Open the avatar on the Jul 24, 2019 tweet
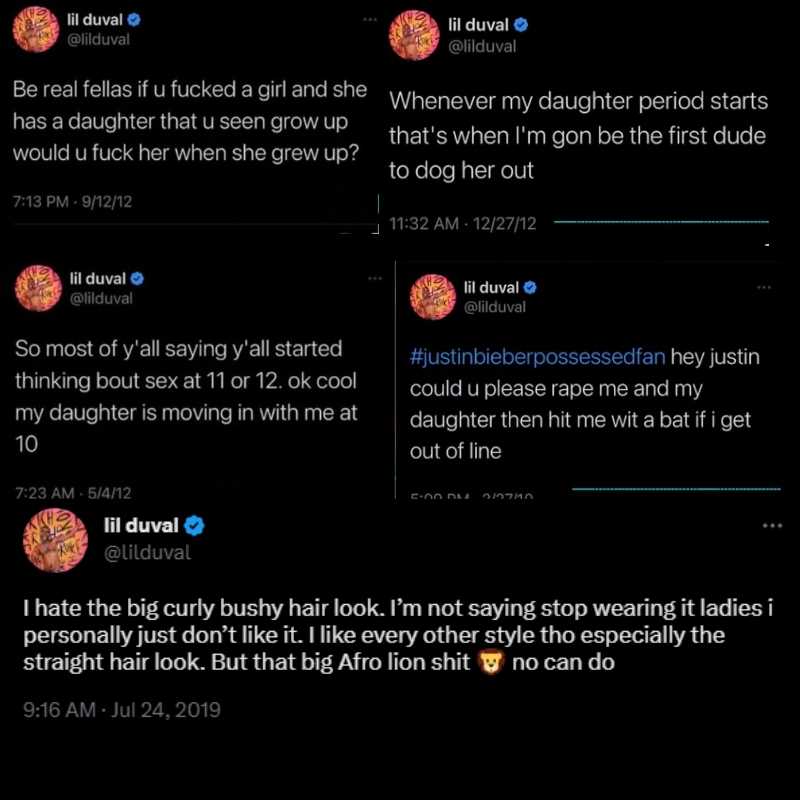 coord(55,540)
